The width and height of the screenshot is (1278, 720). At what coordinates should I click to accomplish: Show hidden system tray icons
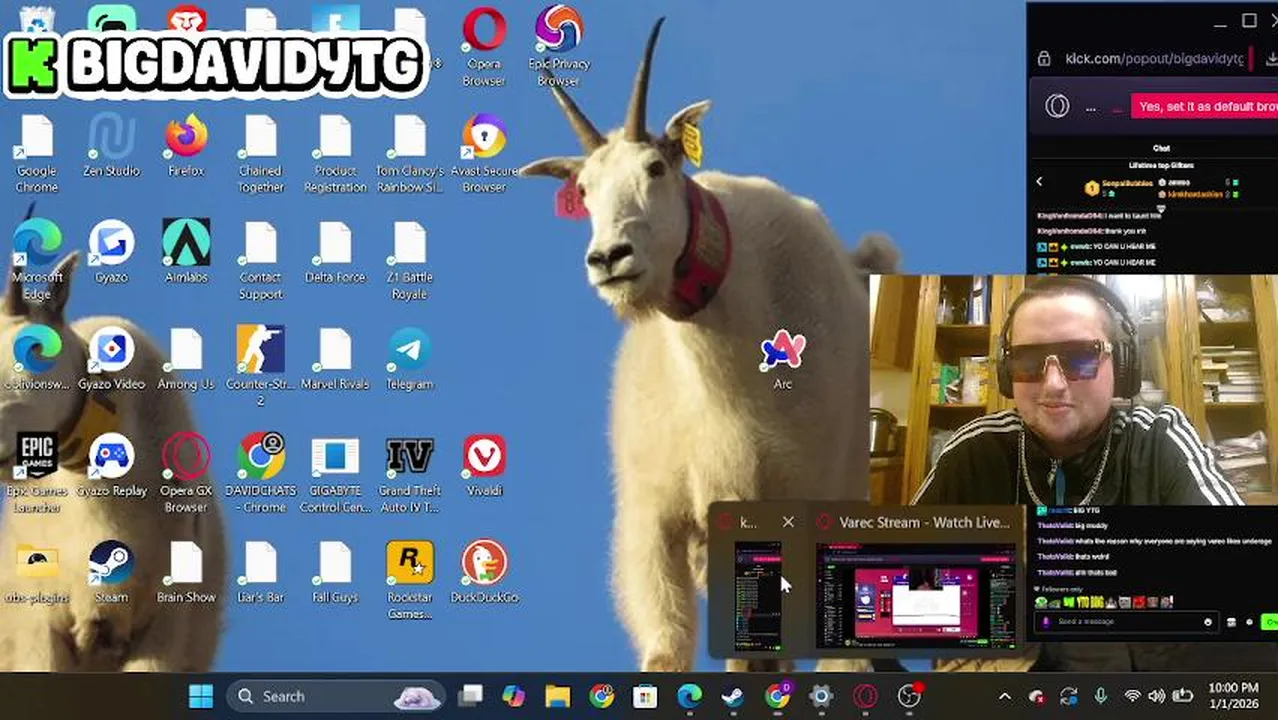click(x=1005, y=696)
